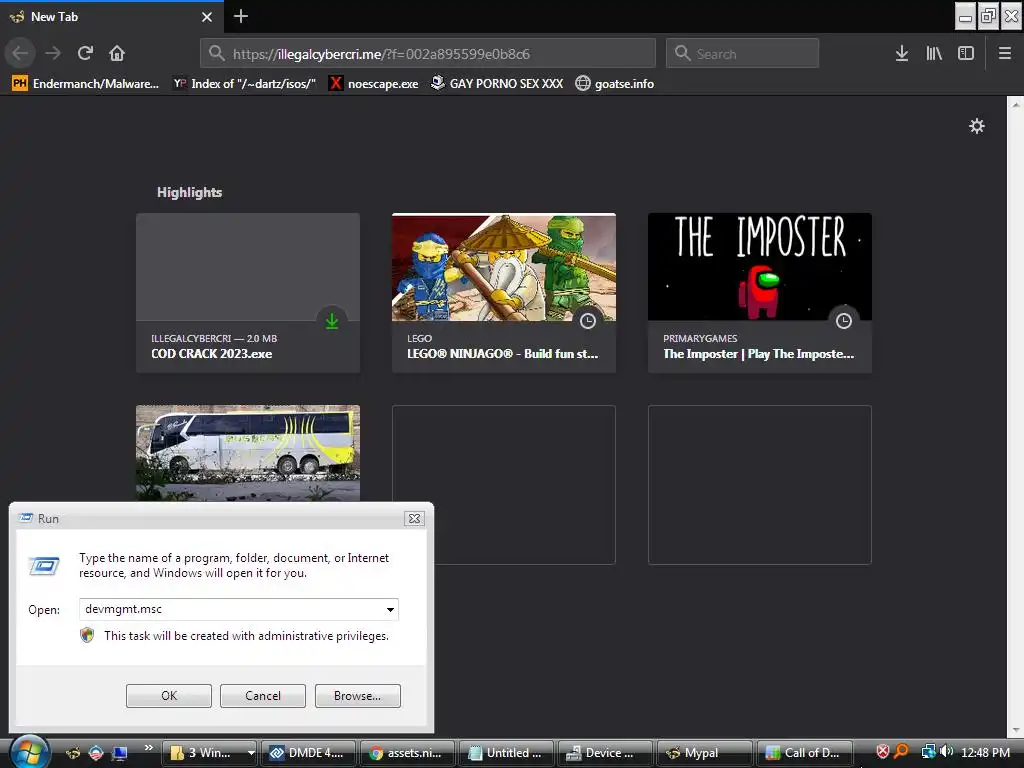Minimize the browser window
The image size is (1024, 768).
(965, 17)
